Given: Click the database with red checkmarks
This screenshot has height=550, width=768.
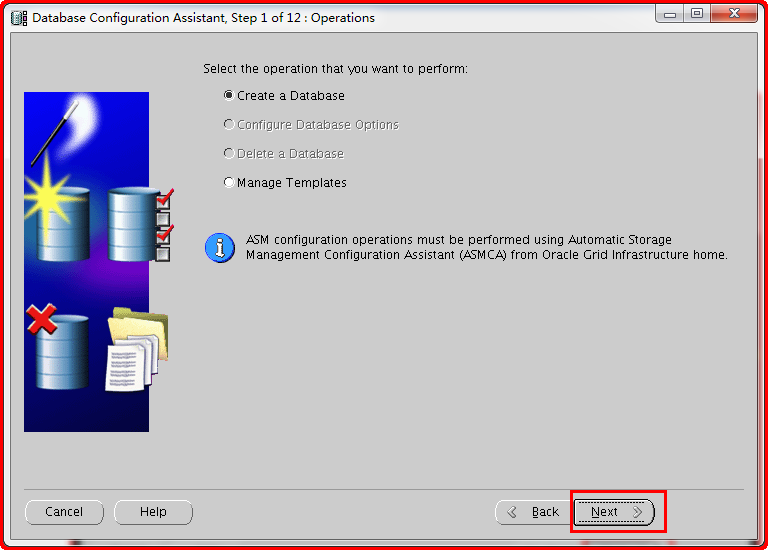Looking at the screenshot, I should click(x=140, y=224).
